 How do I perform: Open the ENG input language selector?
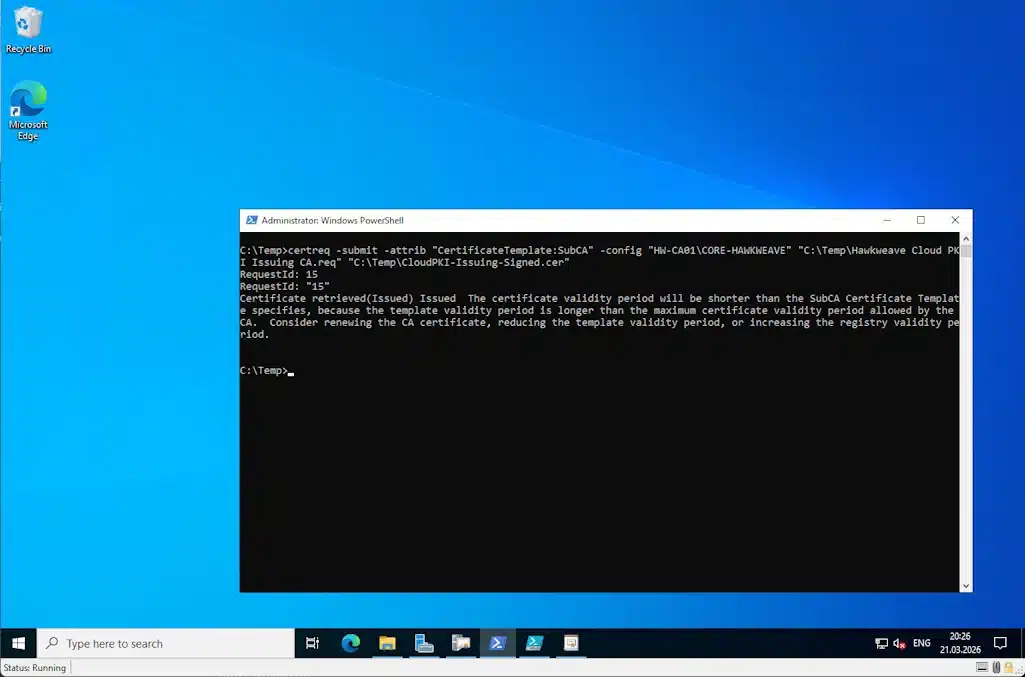(922, 643)
